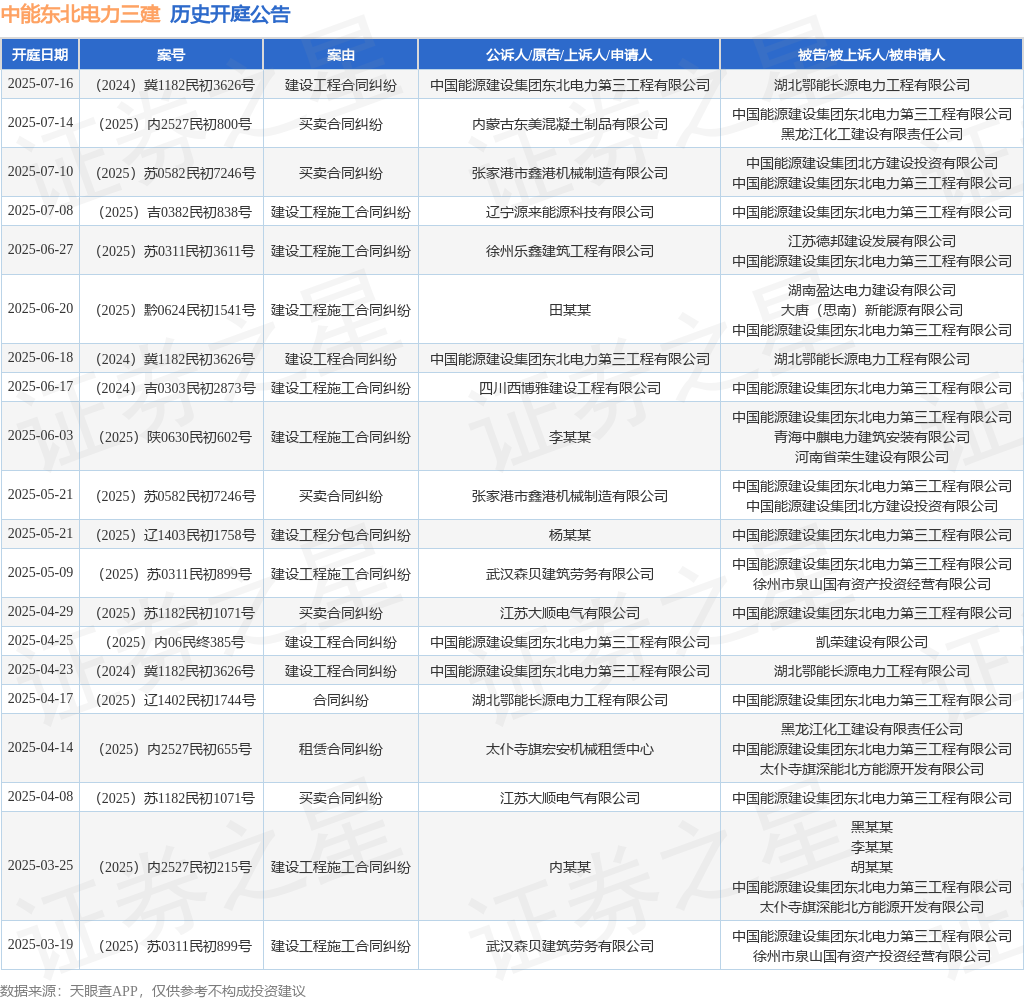
Task: Click the heading 历史开庭公告
Action: pos(230,14)
